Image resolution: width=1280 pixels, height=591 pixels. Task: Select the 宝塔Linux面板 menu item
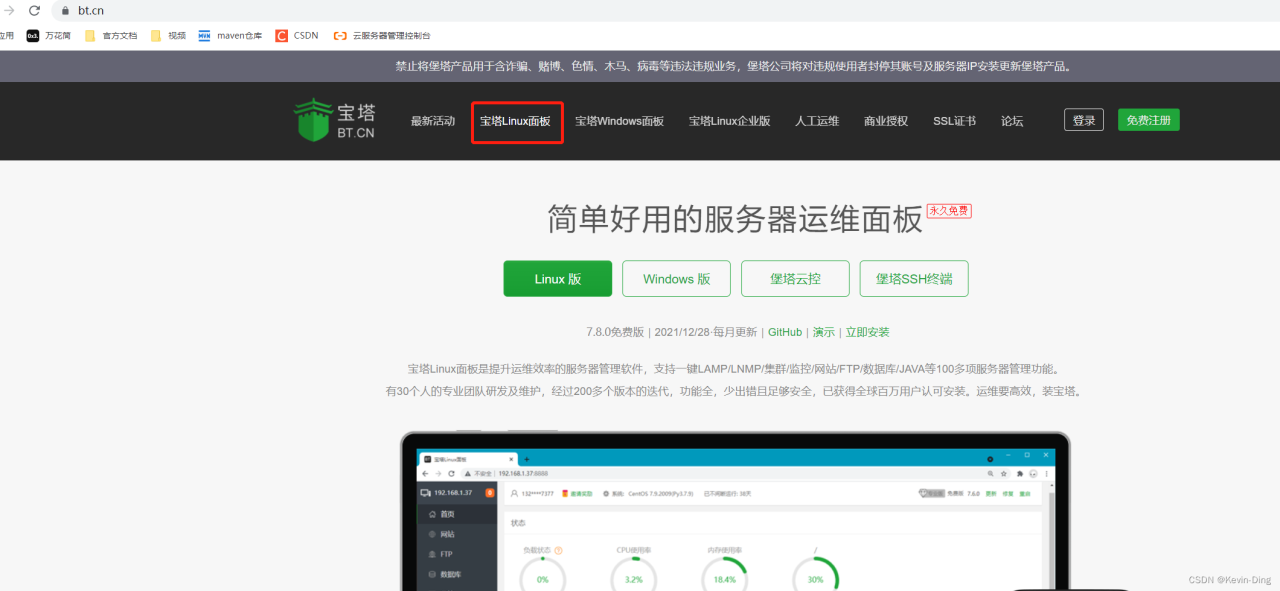coord(516,120)
